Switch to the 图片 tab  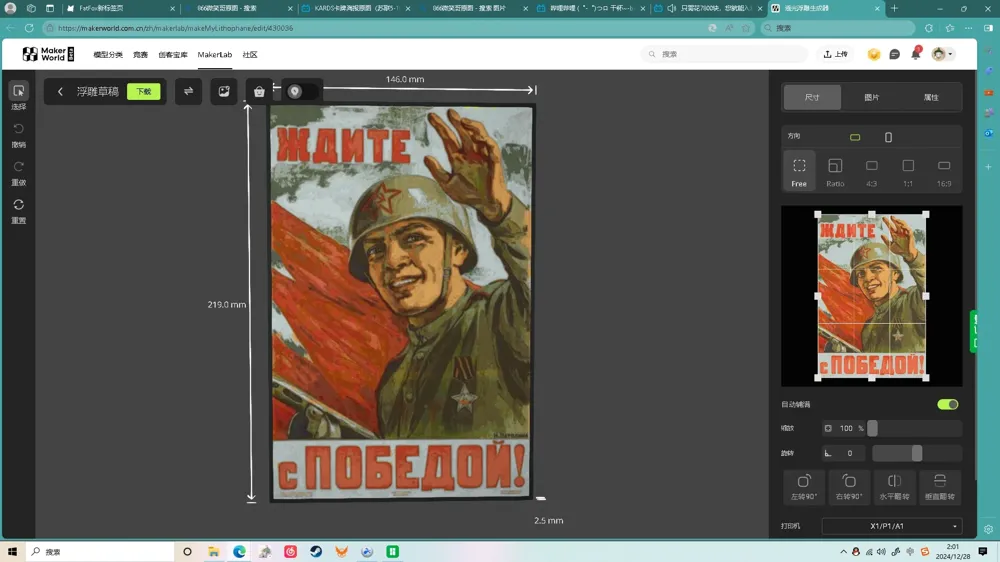pyautogui.click(x=871, y=98)
